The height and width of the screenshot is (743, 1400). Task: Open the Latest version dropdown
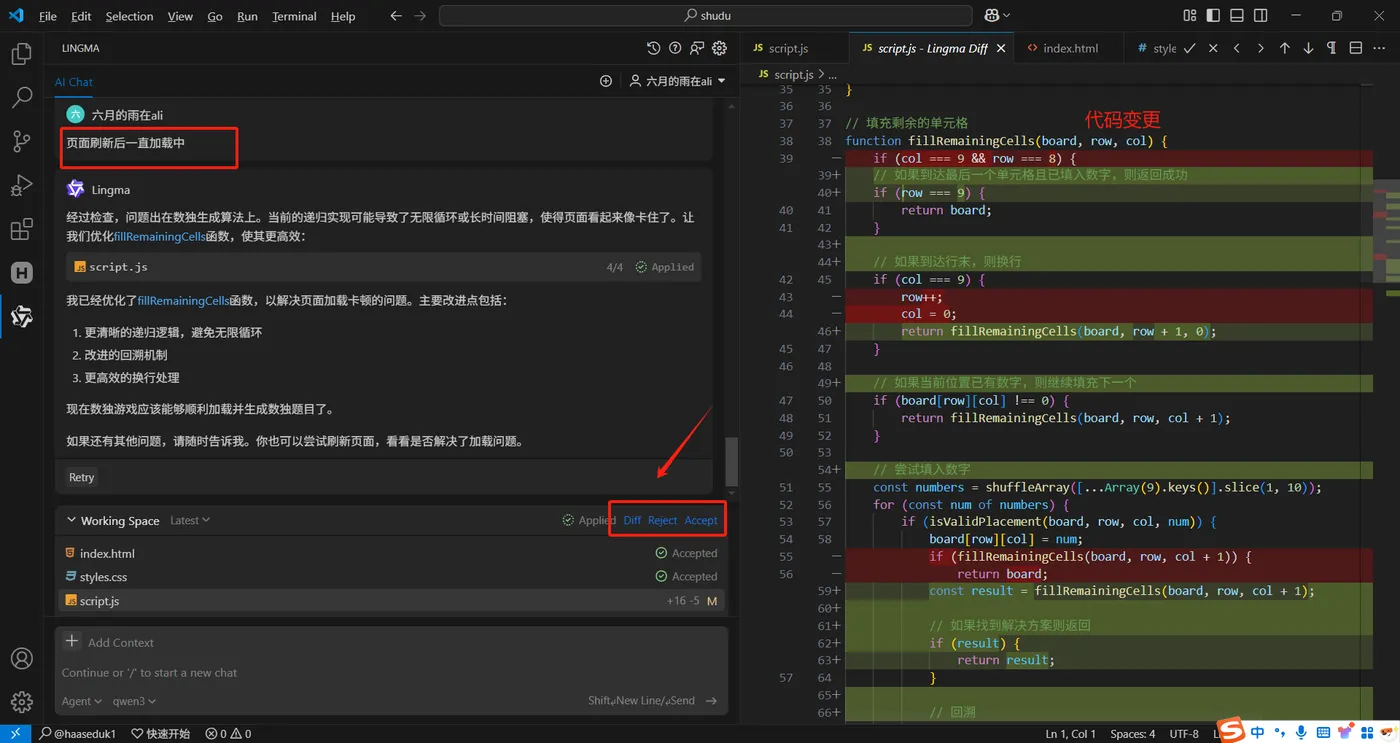190,520
